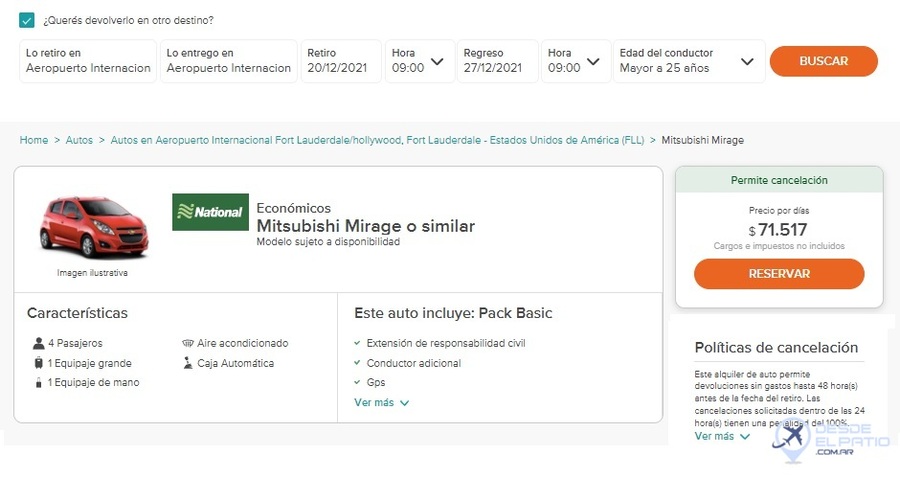Click checkmark beside 'Extensión de responsabilidad civil'

click(x=357, y=343)
